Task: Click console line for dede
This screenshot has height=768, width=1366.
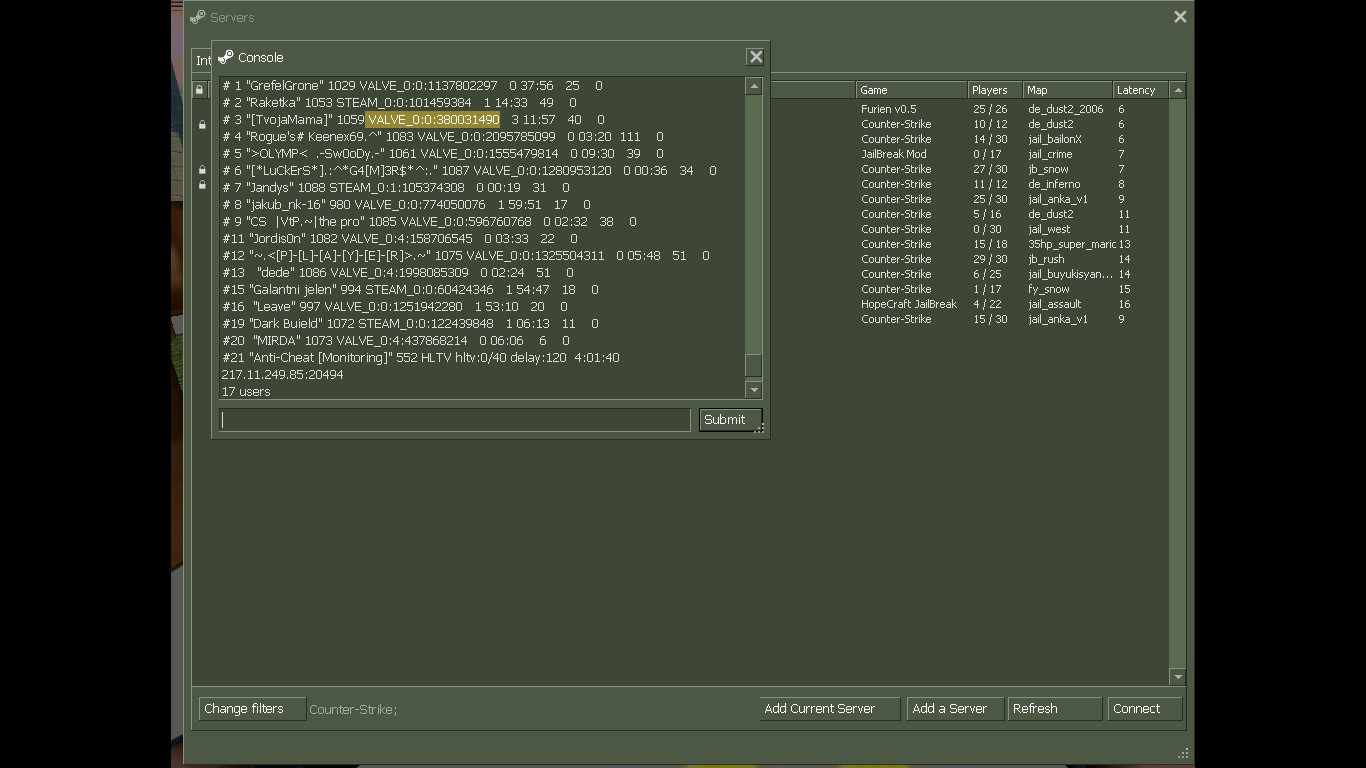Action: (398, 273)
